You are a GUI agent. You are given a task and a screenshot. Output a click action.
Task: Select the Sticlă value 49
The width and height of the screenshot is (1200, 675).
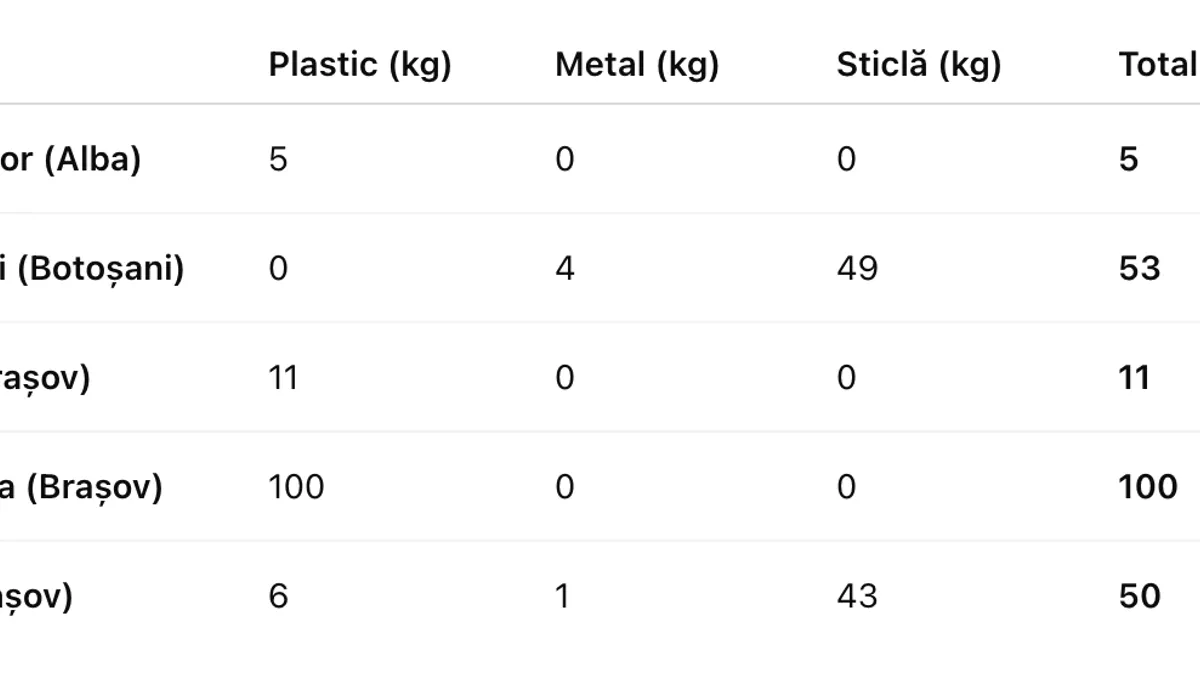(857, 268)
